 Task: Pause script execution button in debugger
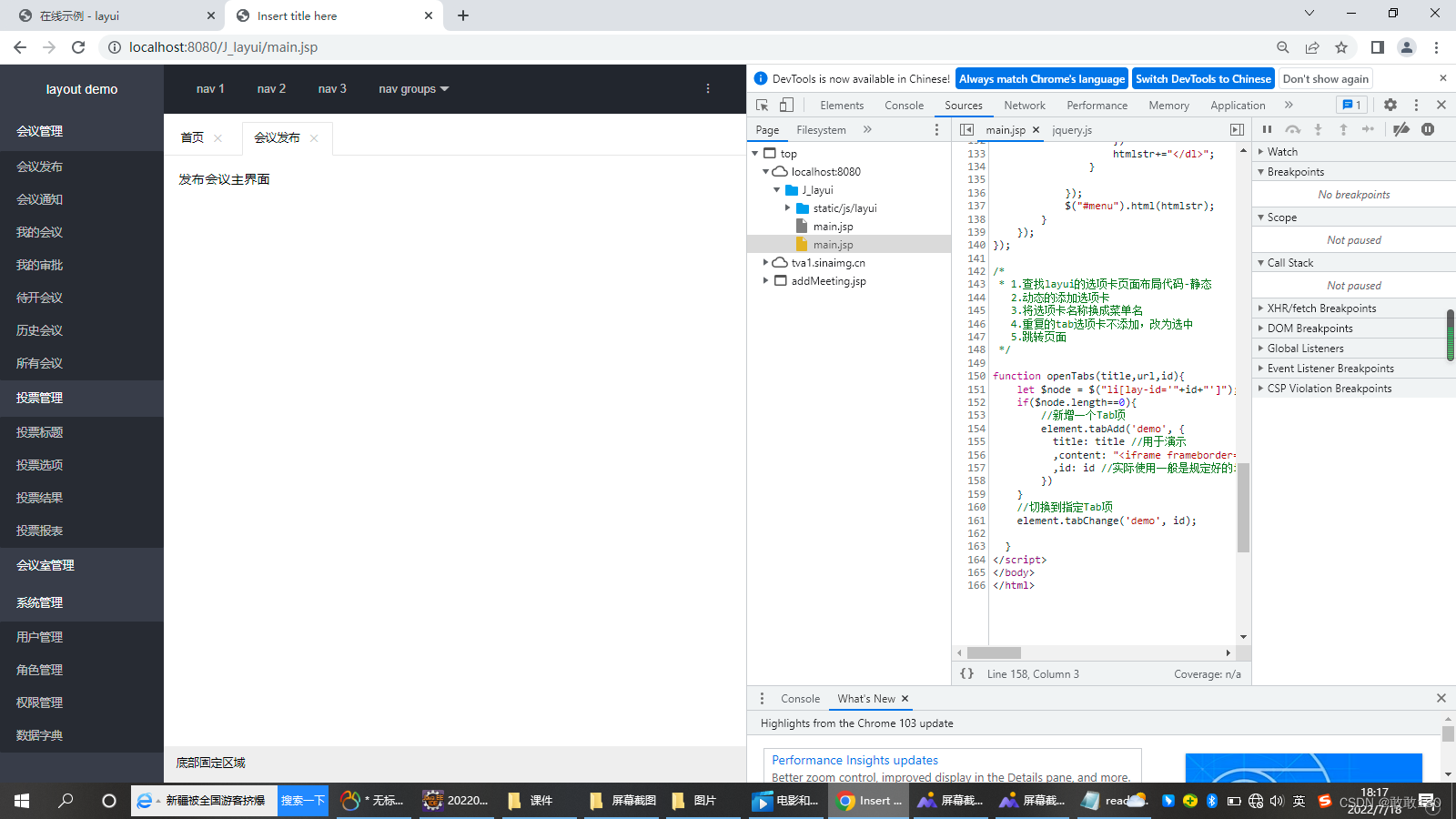click(x=1267, y=129)
